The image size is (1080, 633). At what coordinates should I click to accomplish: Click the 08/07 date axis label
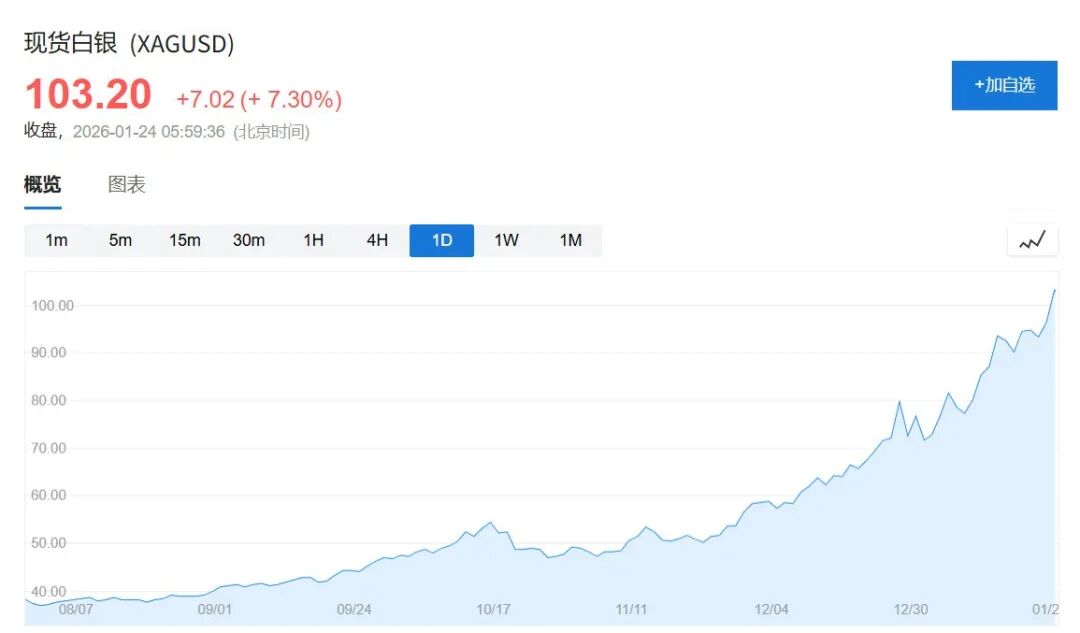click(76, 609)
